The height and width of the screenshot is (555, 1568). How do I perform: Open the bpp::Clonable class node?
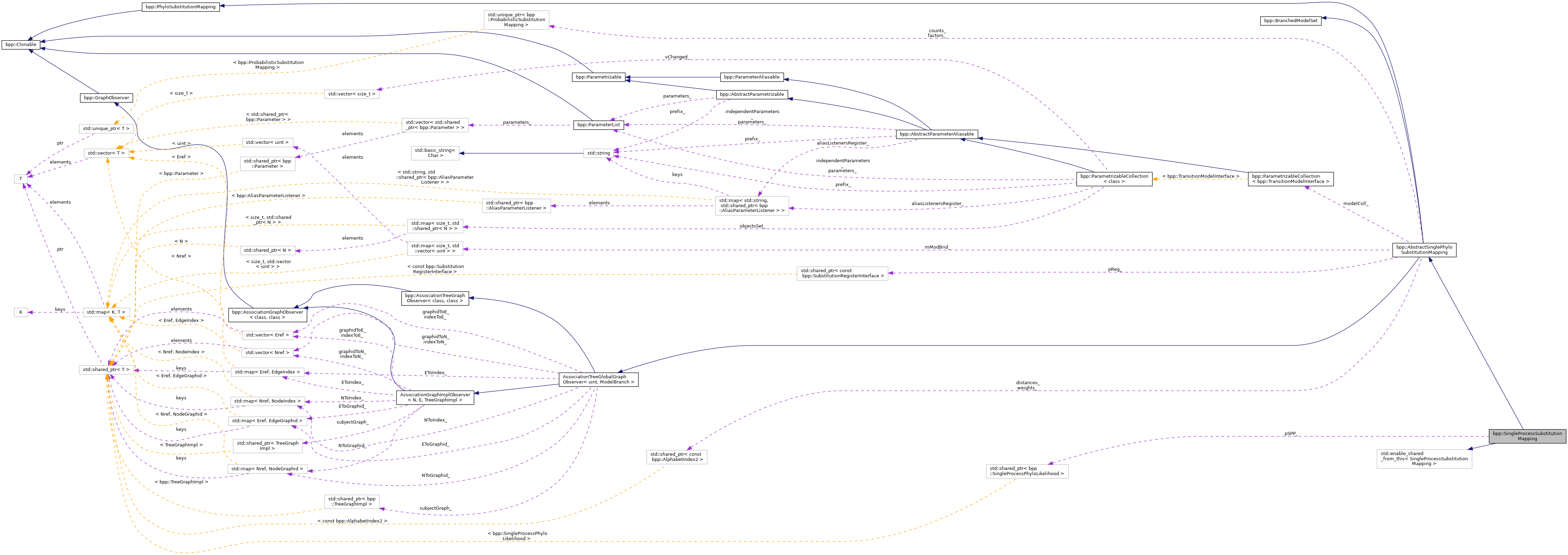(21, 44)
